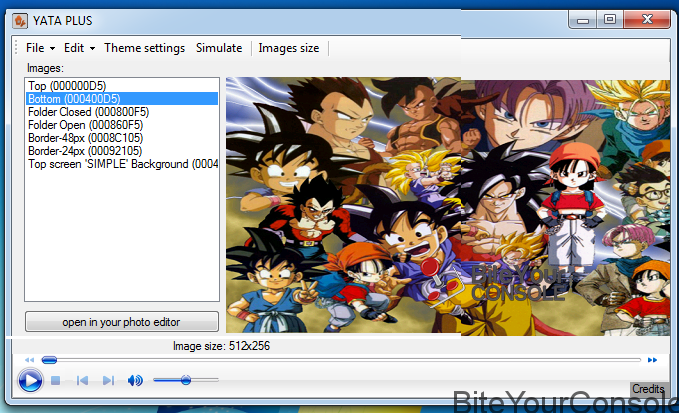Viewport: 679px width, 413px height.
Task: Click the media Play button
Action: 30,381
